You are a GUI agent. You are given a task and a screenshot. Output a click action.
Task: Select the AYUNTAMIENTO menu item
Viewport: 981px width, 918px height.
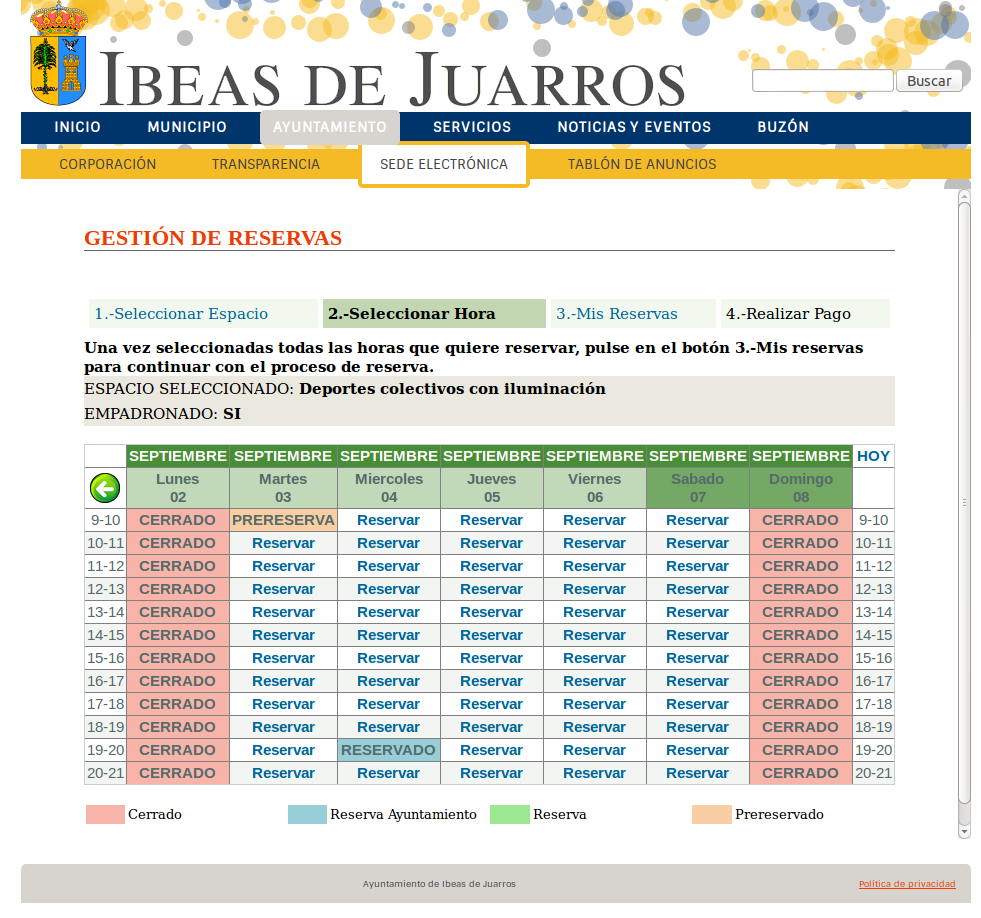330,127
